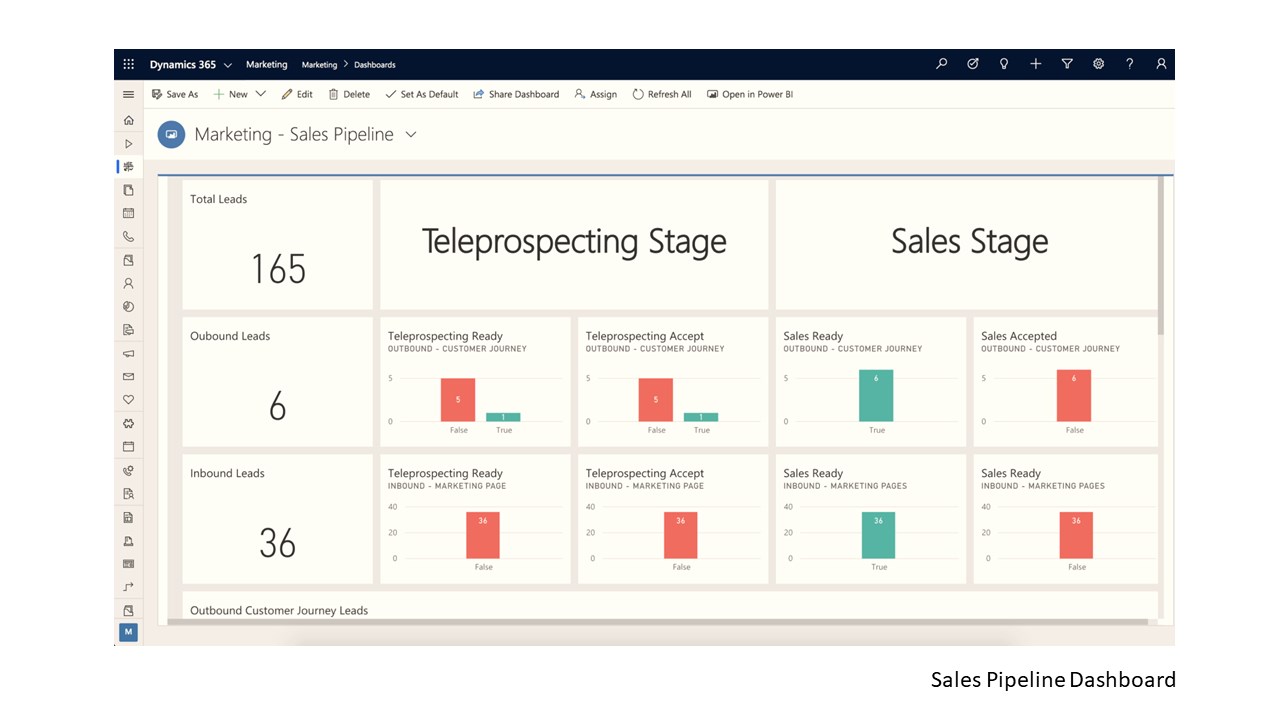The height and width of the screenshot is (720, 1280).
Task: Click the Marketing breadcrumb item
Action: point(319,65)
